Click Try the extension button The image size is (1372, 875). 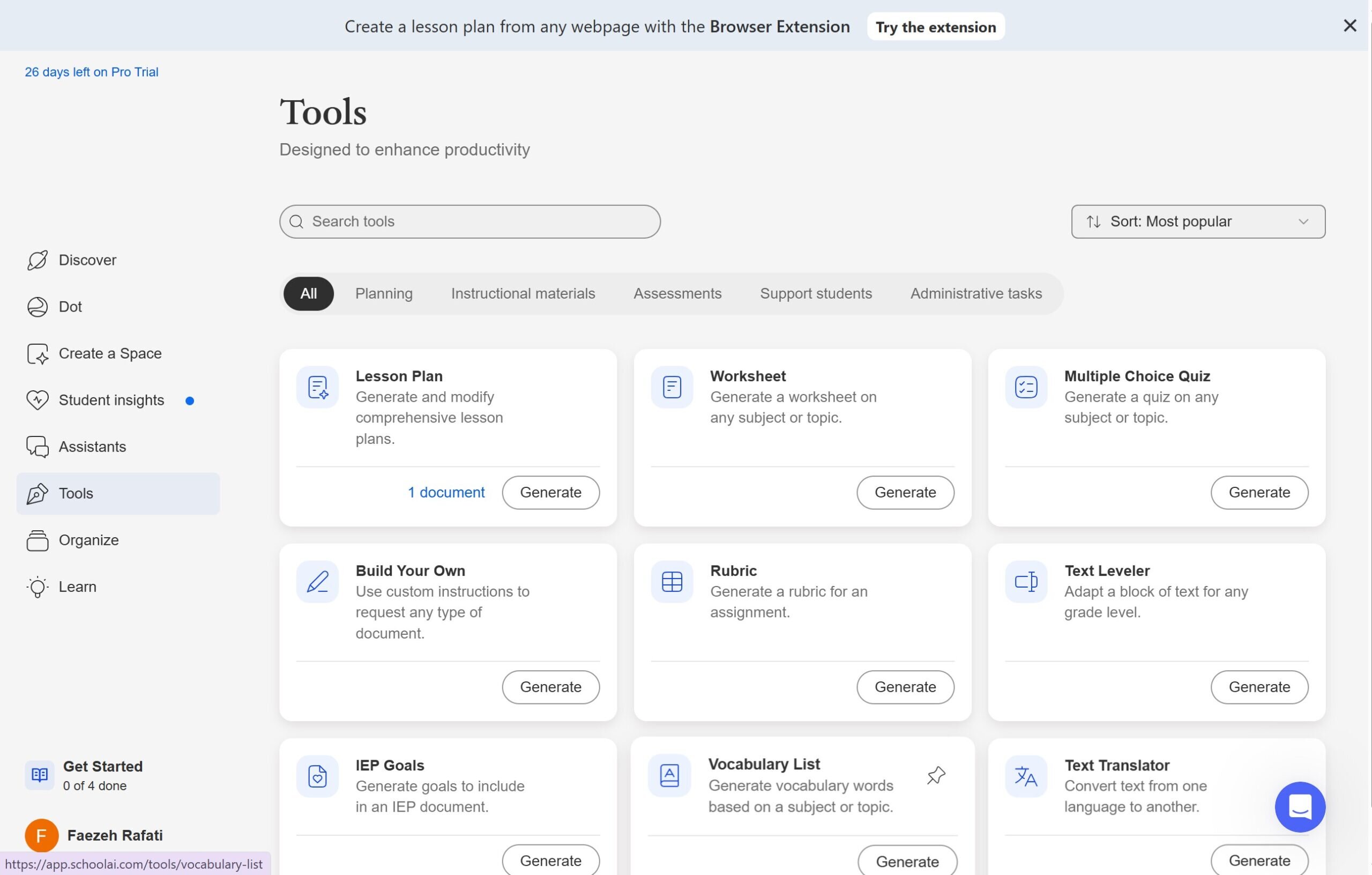[x=936, y=27]
